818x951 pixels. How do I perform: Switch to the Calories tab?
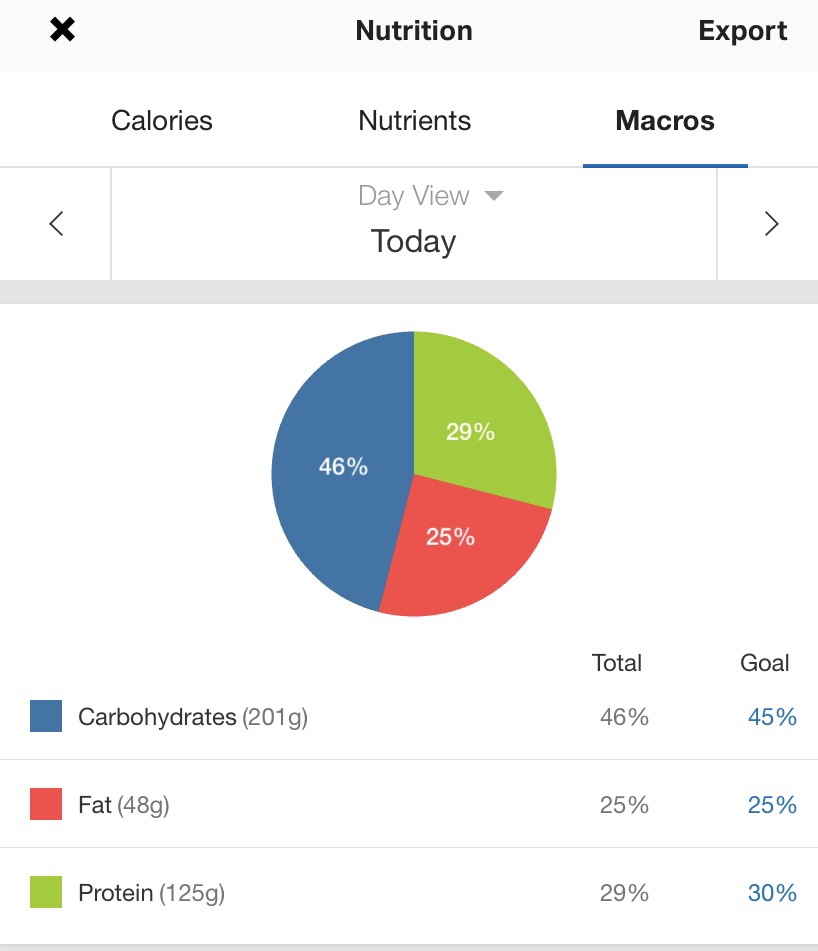(x=162, y=121)
